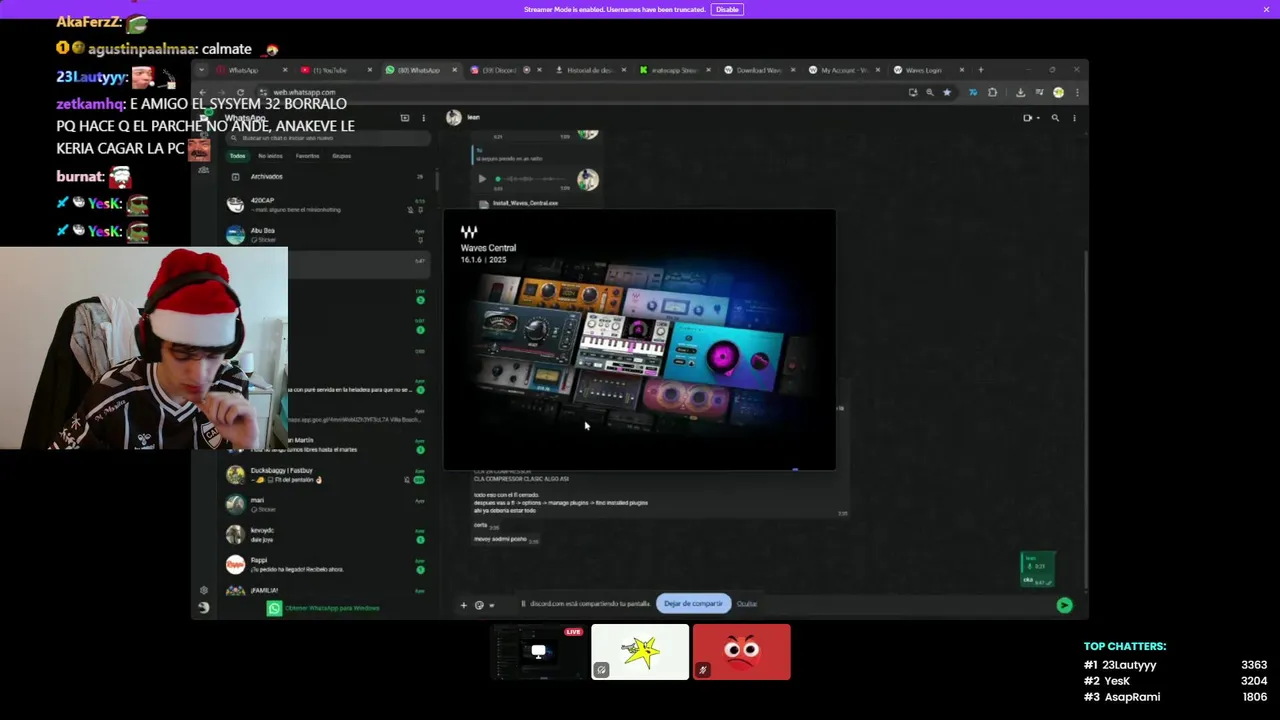Open the conversation menu three dots

click(x=1074, y=118)
